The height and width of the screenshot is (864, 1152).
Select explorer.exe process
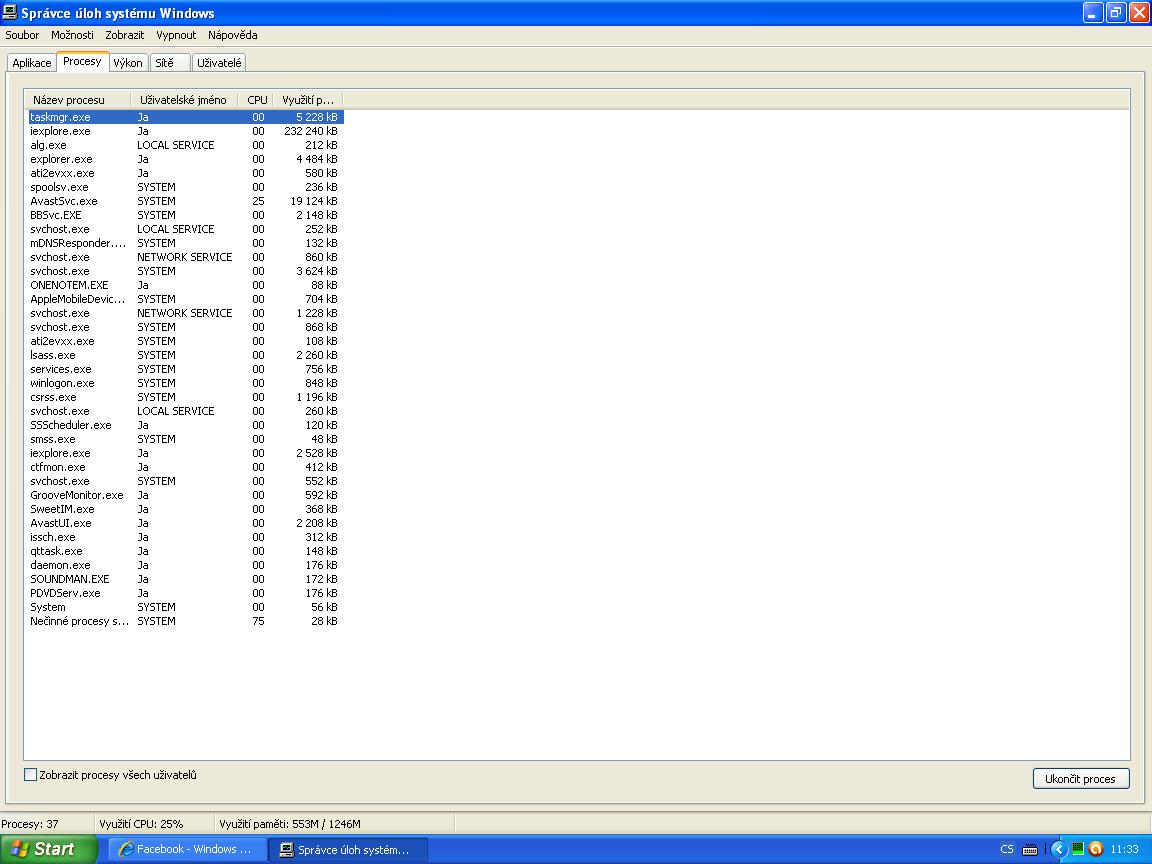click(186, 159)
